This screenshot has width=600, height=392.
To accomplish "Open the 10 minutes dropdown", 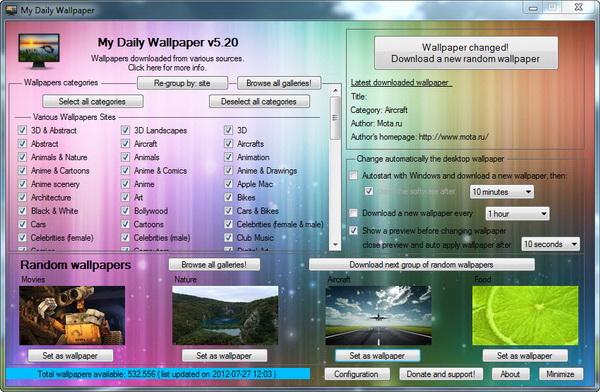I will coord(502,192).
